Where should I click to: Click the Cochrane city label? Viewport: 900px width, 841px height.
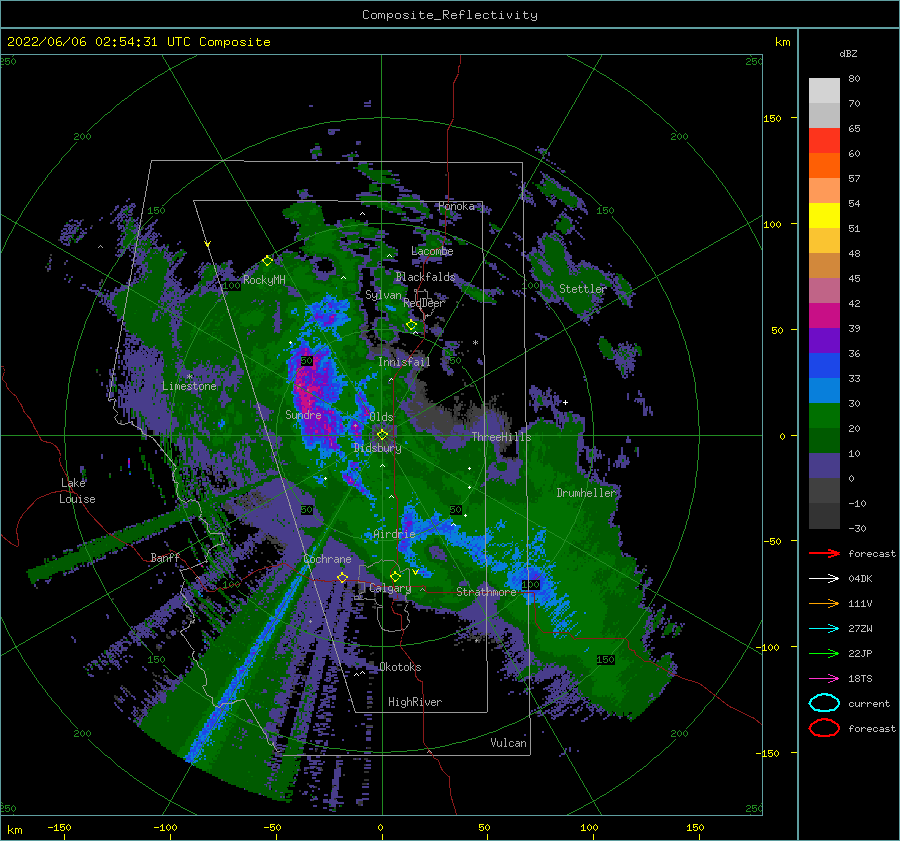pos(327,559)
